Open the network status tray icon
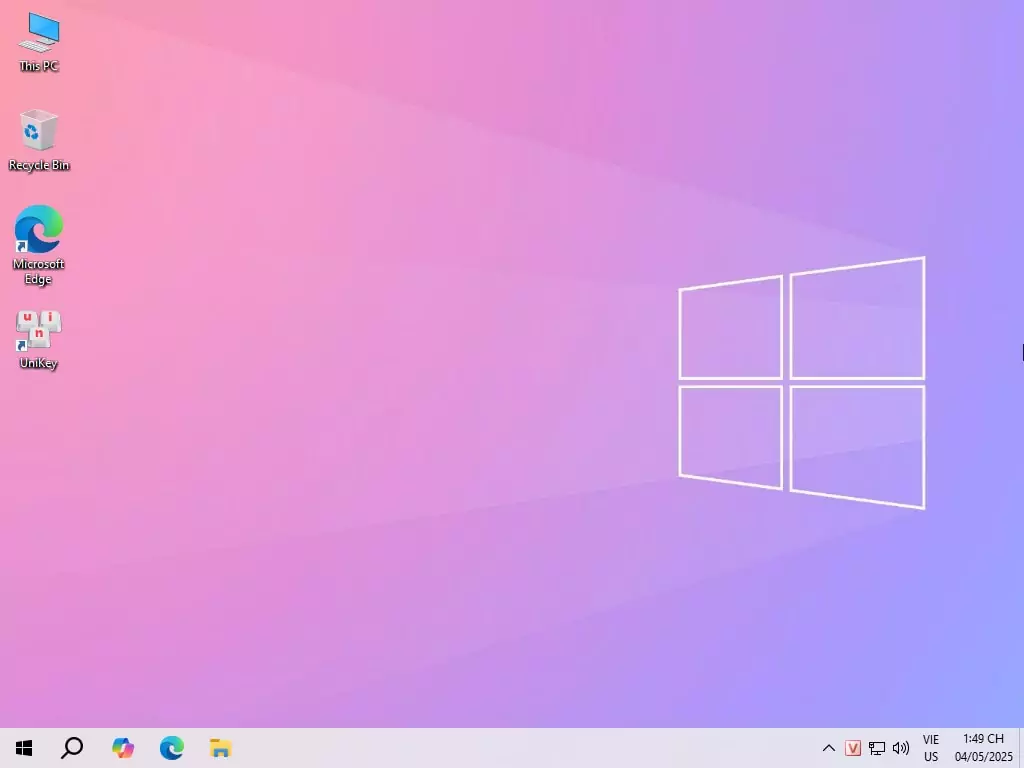The image size is (1024, 768). point(876,748)
